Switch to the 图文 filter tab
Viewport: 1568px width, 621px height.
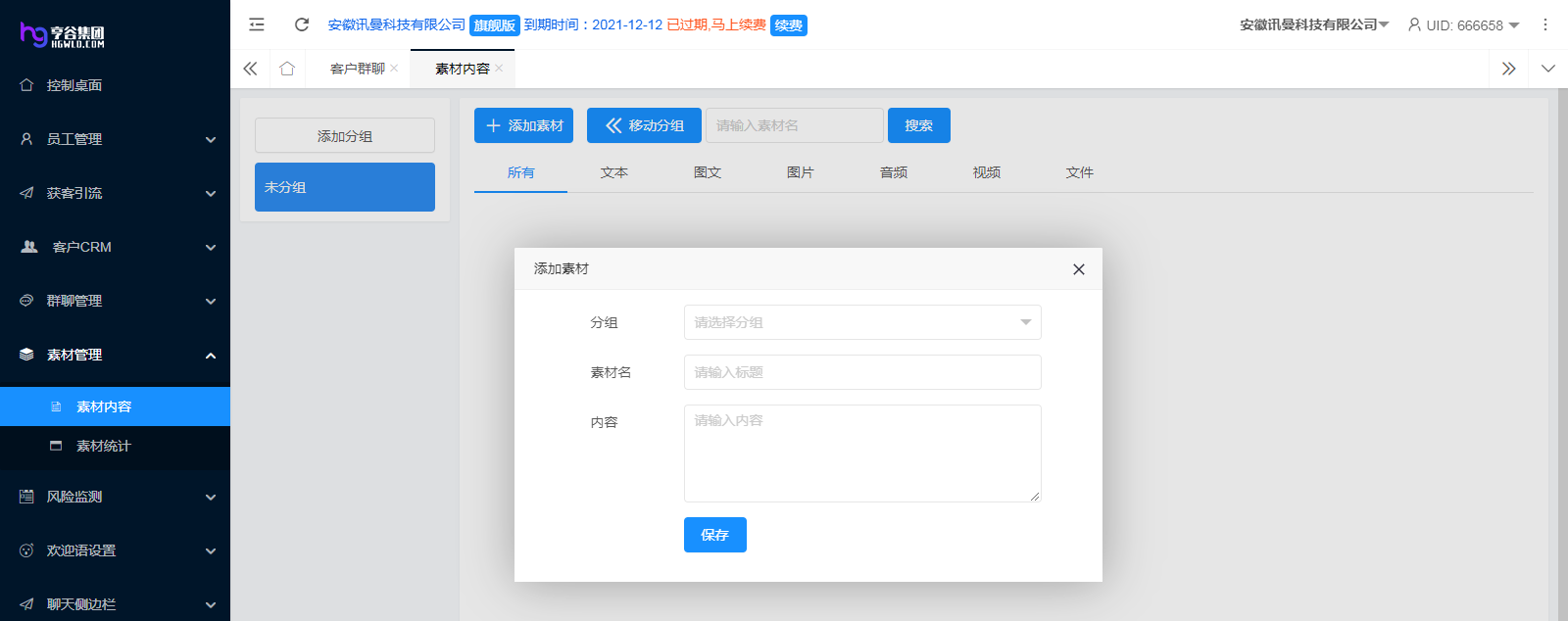(x=707, y=172)
